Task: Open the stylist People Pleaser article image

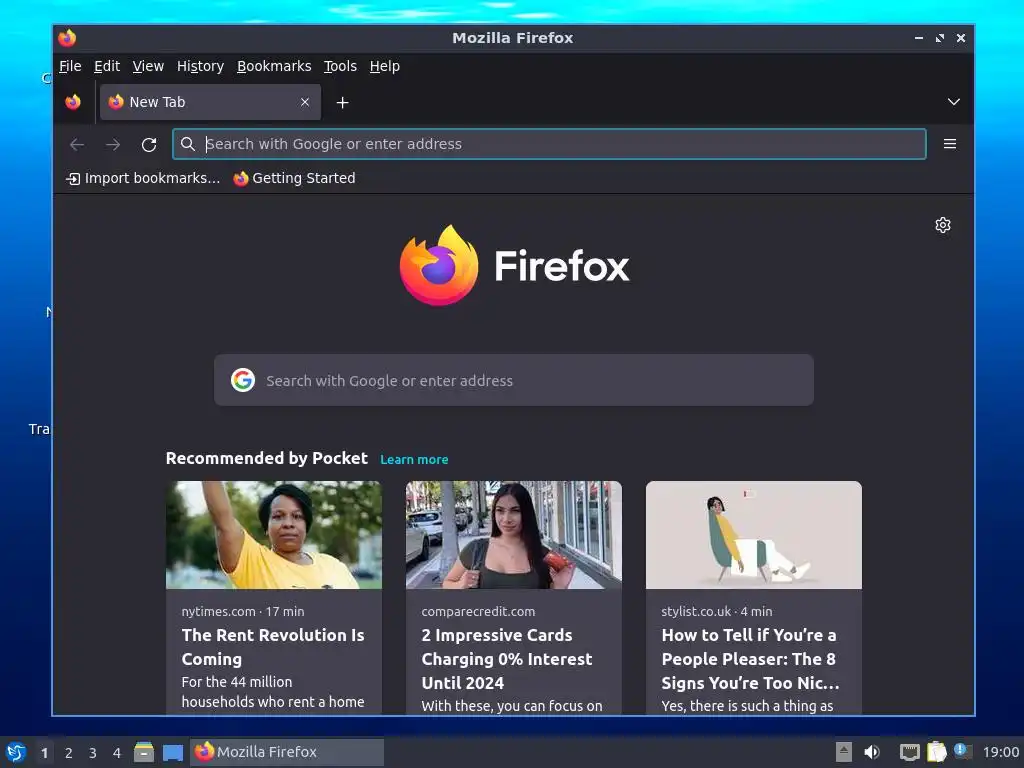Action: pyautogui.click(x=754, y=535)
